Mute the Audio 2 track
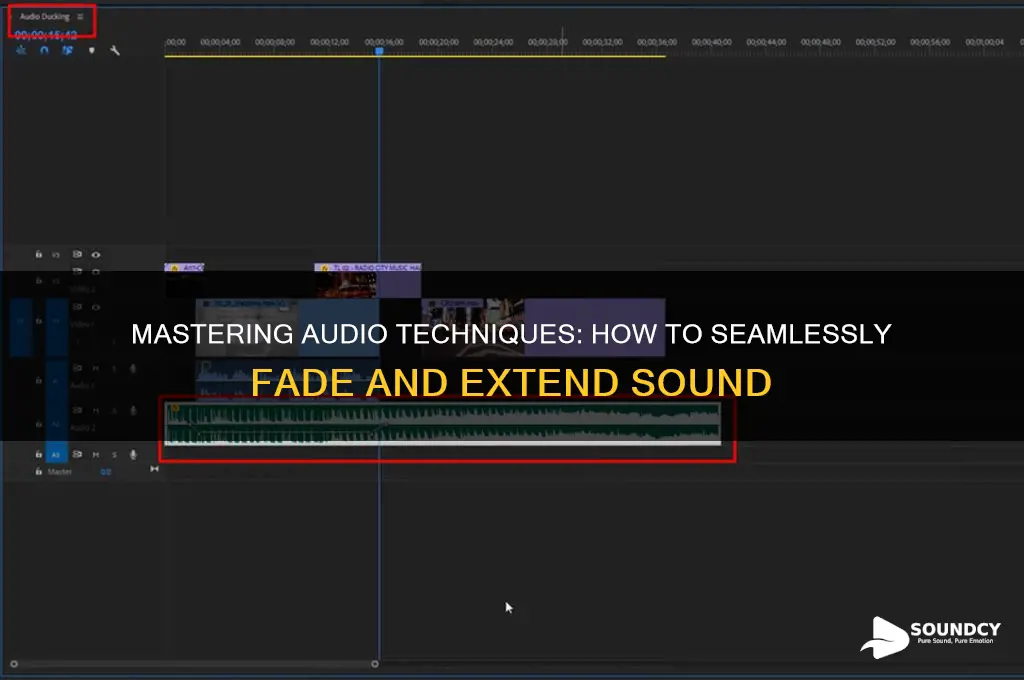Viewport: 1024px width, 680px height. click(96, 411)
